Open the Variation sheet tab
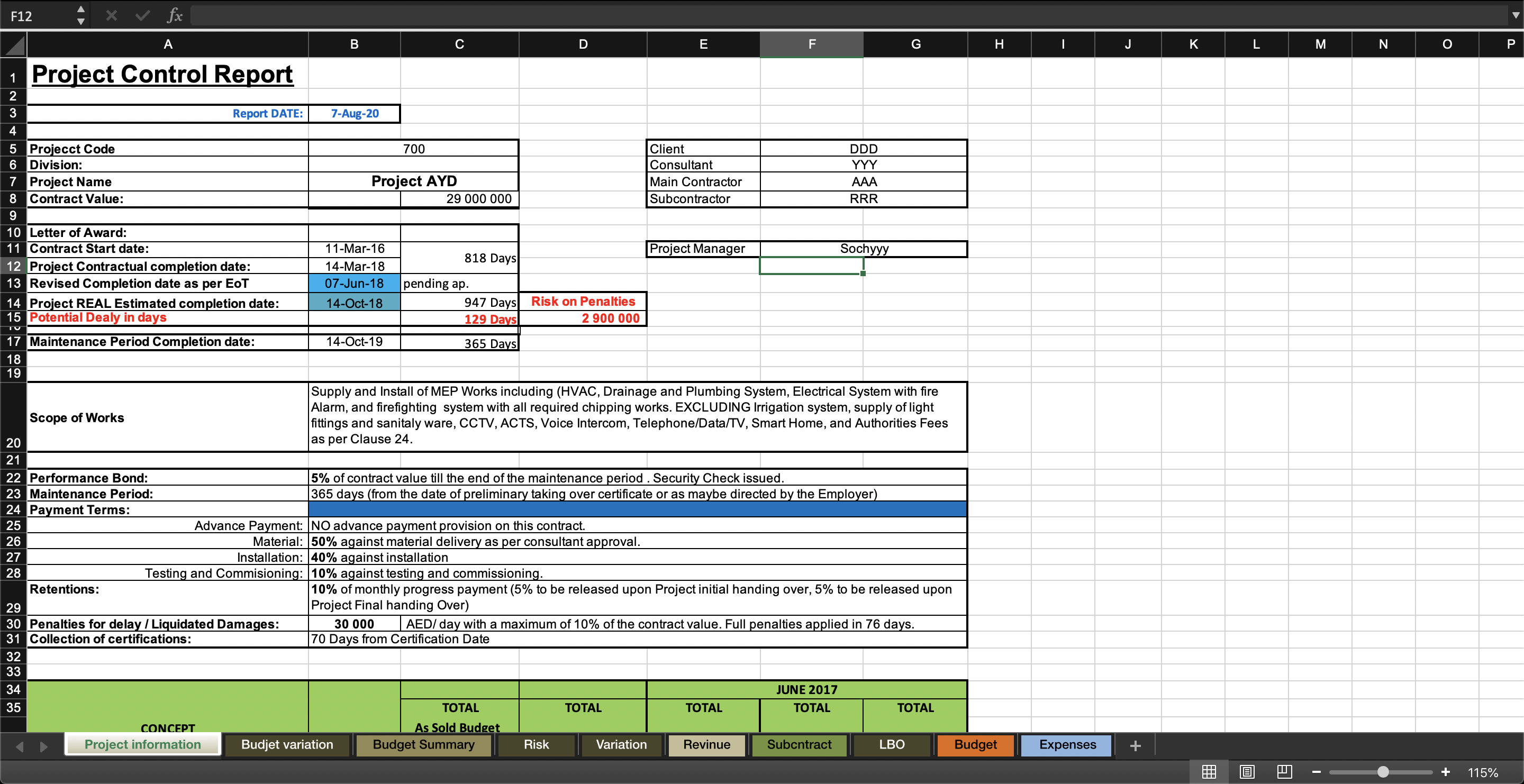The height and width of the screenshot is (784, 1524). tap(621, 744)
